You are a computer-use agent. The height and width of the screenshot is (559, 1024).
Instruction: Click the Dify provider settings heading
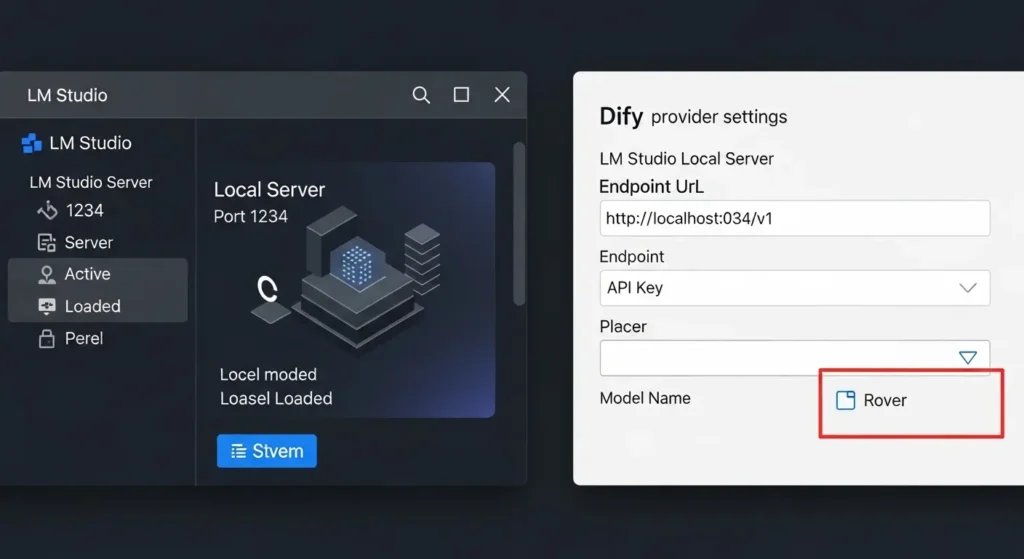[693, 117]
